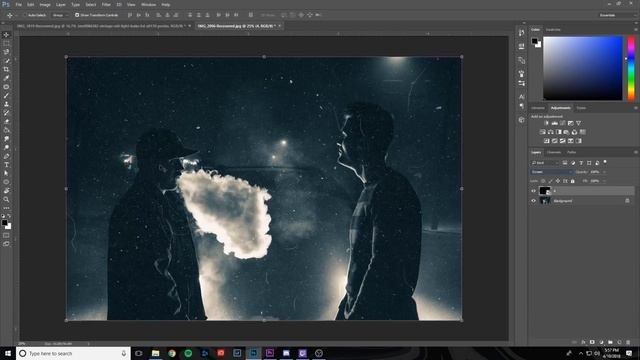The width and height of the screenshot is (640, 360).
Task: Add a Vibrance adjustment
Action: [x=578, y=123]
